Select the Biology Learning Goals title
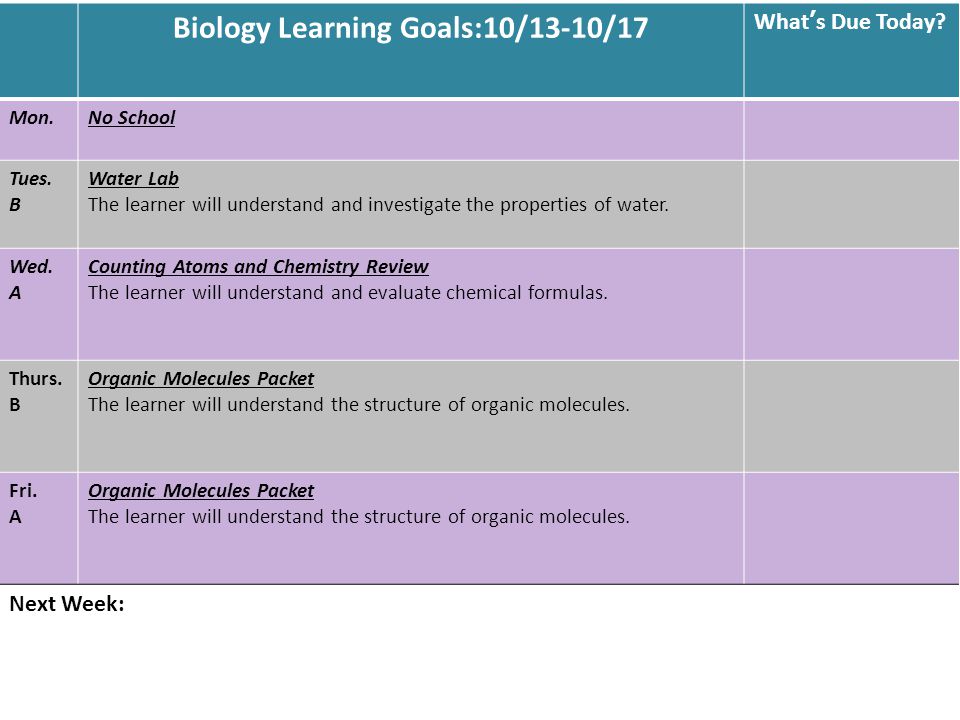 pos(410,28)
